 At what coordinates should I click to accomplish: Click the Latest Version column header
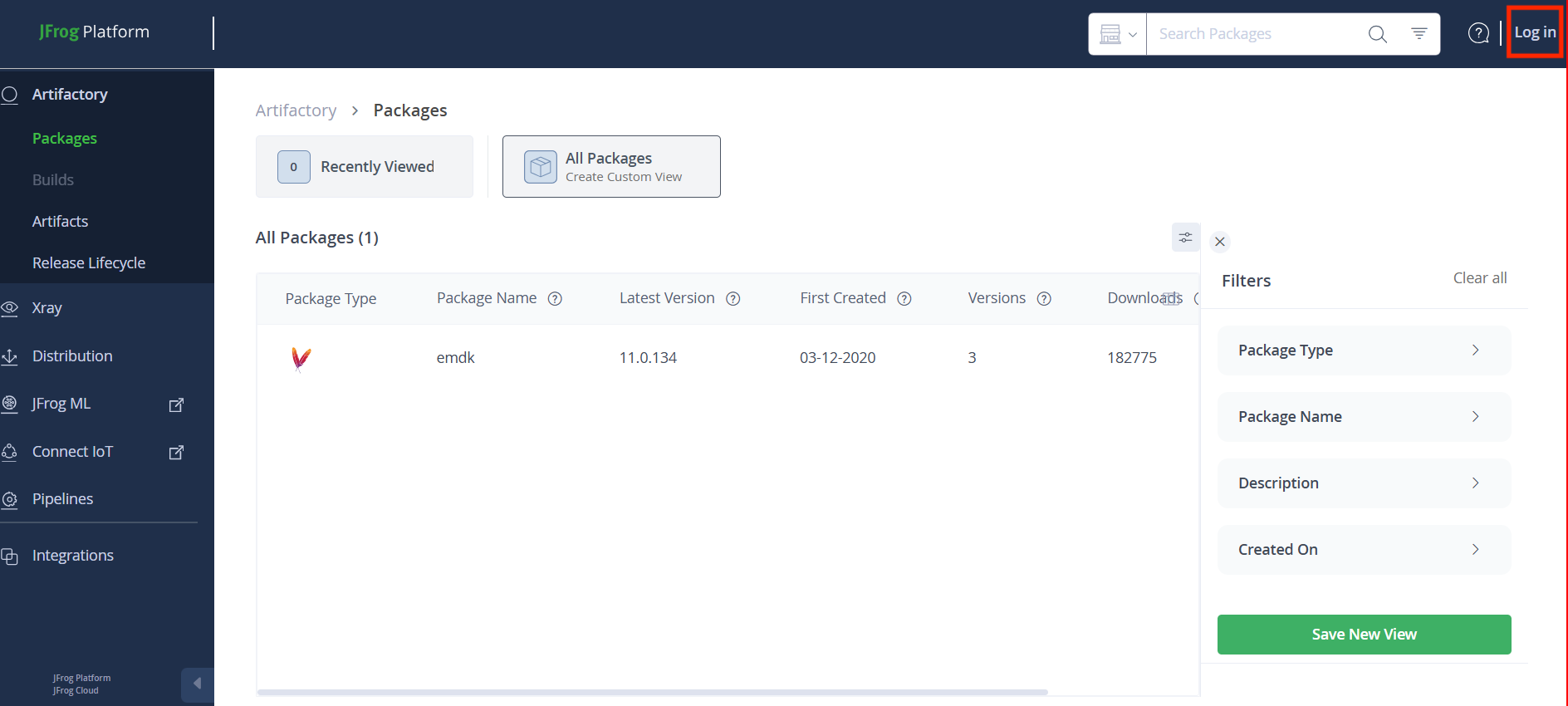pos(667,298)
